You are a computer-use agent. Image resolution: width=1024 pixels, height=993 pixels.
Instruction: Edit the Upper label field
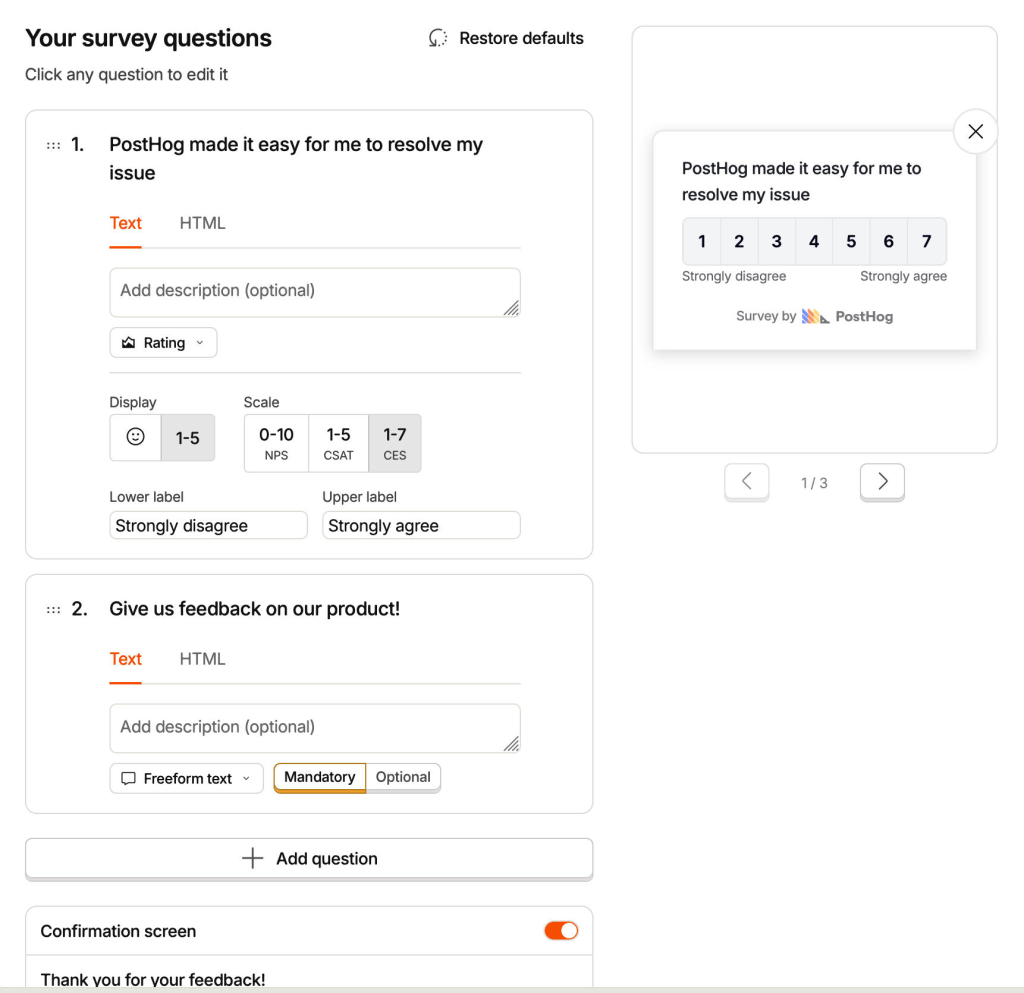click(421, 526)
